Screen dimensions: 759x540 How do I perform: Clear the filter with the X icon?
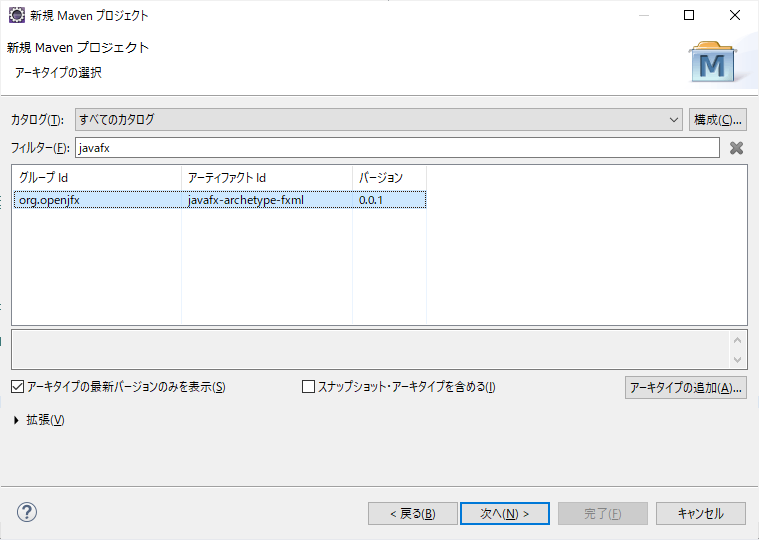(x=736, y=148)
